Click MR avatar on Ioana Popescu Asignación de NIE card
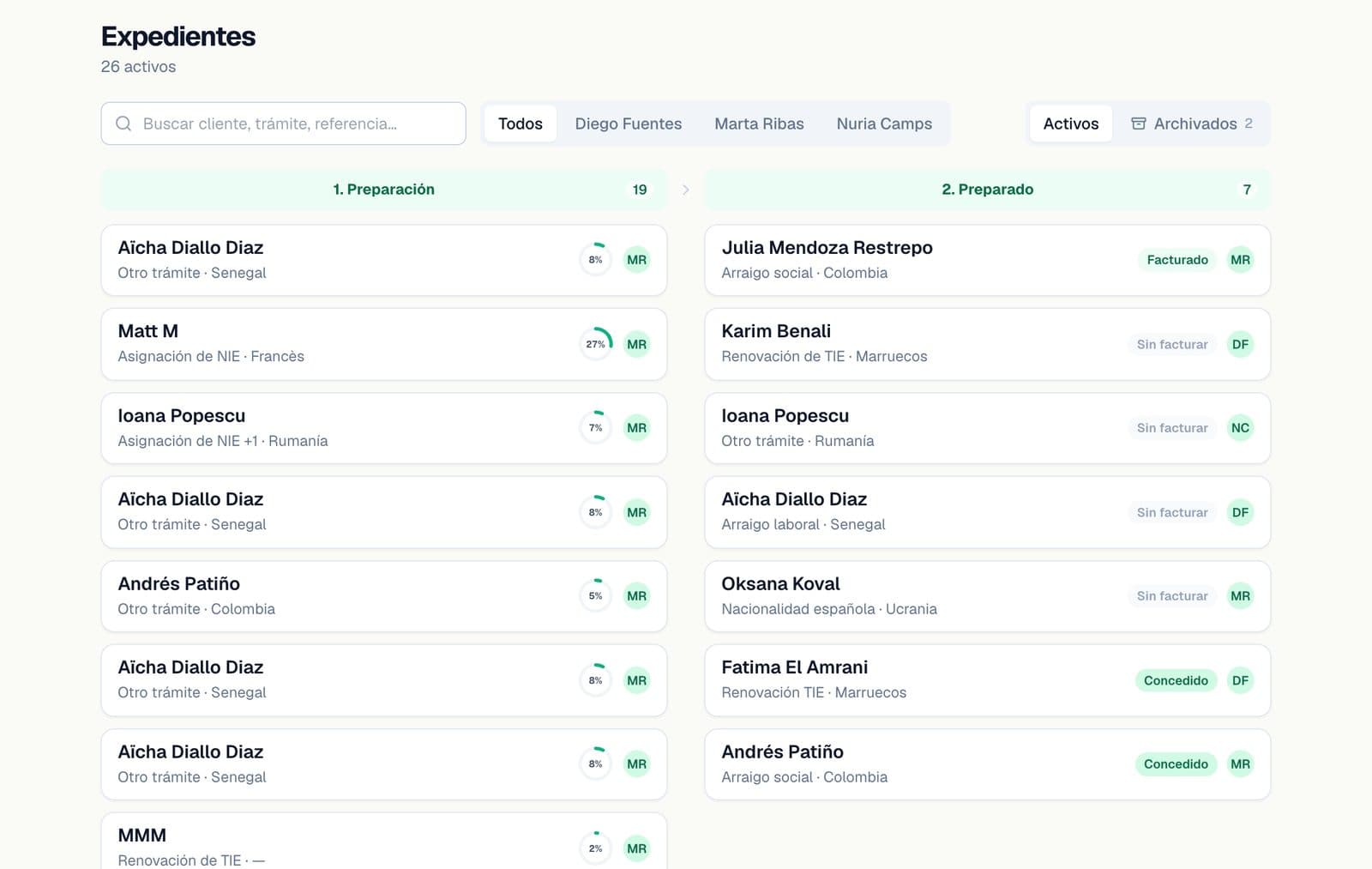The height and width of the screenshot is (869, 1372). [636, 428]
